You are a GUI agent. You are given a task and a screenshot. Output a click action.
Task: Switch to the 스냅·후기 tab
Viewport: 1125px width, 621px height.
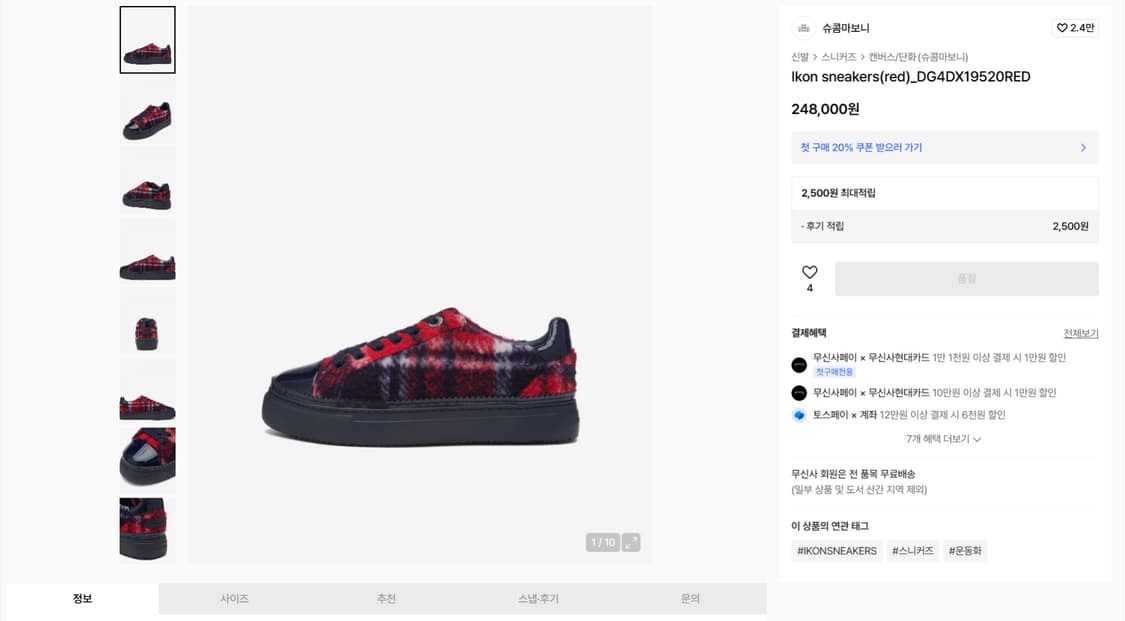coord(538,599)
